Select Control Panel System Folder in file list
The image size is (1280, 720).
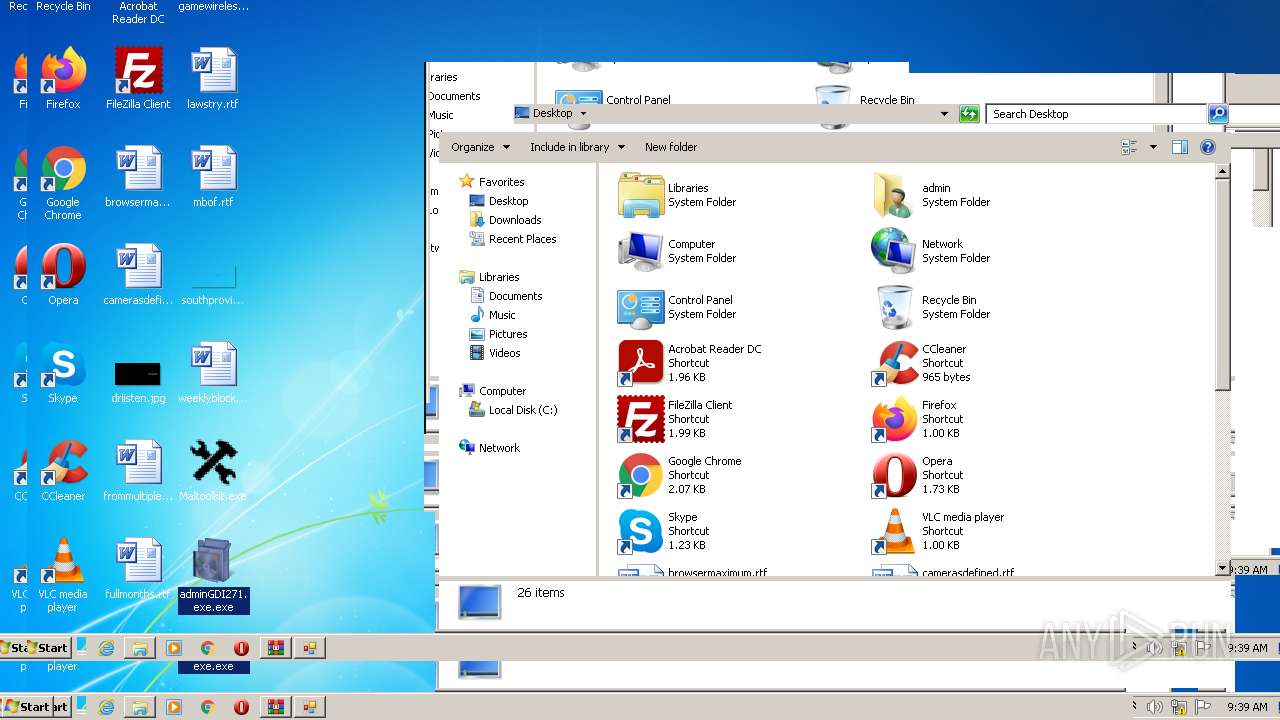(x=677, y=307)
